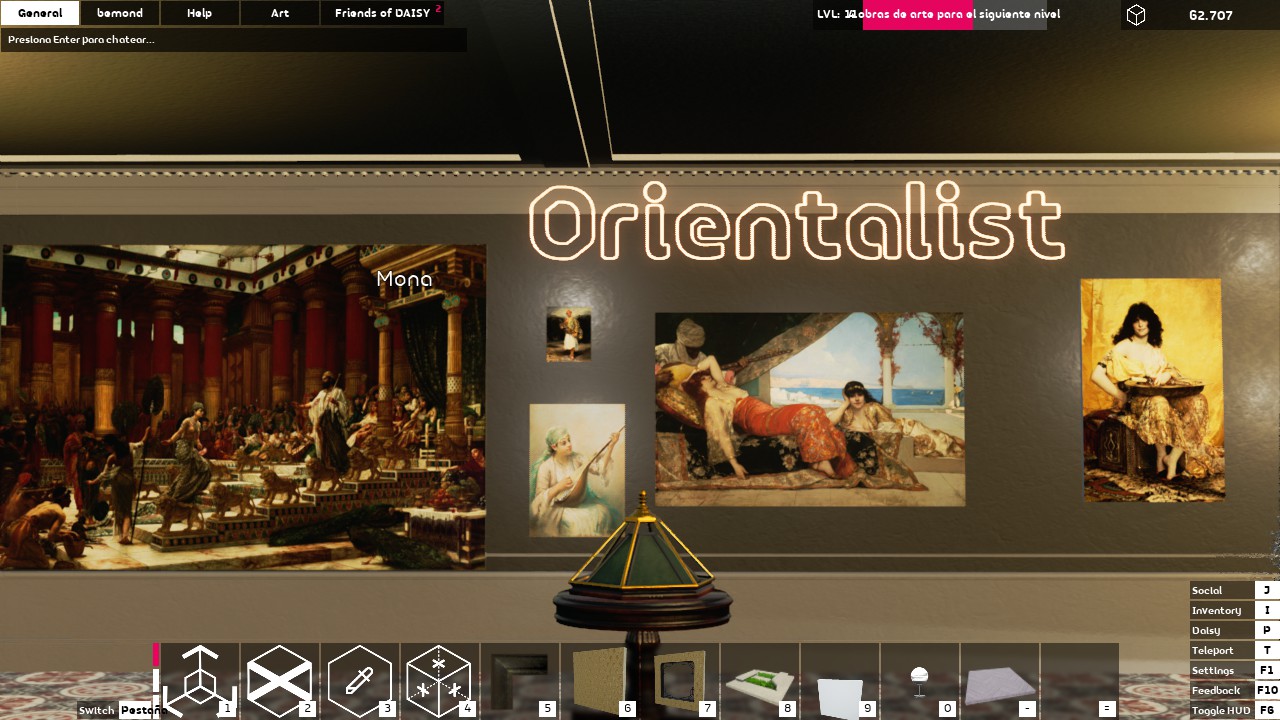Screen dimensions: 1280x720
Task: Pick the green planter block in slot 8
Action: [x=760, y=680]
